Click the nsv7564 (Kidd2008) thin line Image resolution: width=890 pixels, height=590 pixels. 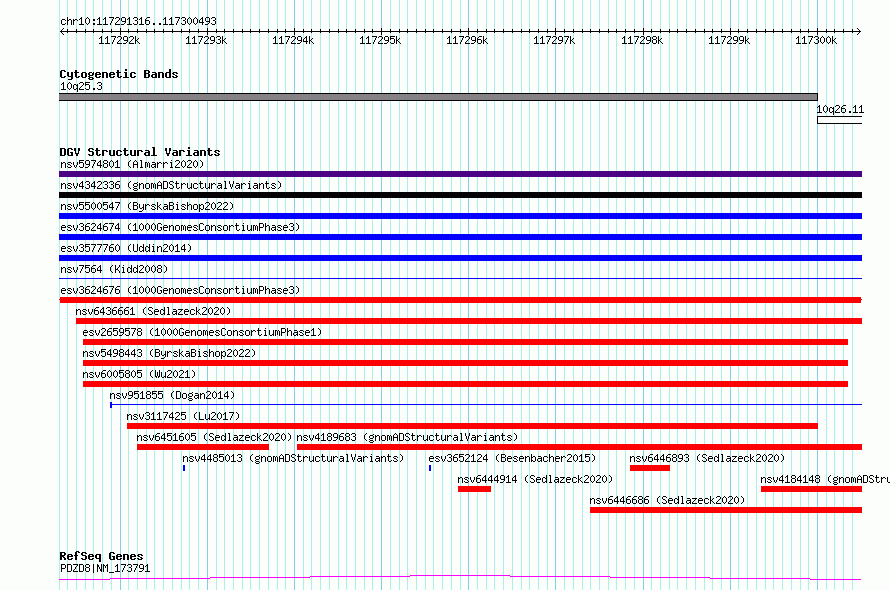pyautogui.click(x=460, y=279)
